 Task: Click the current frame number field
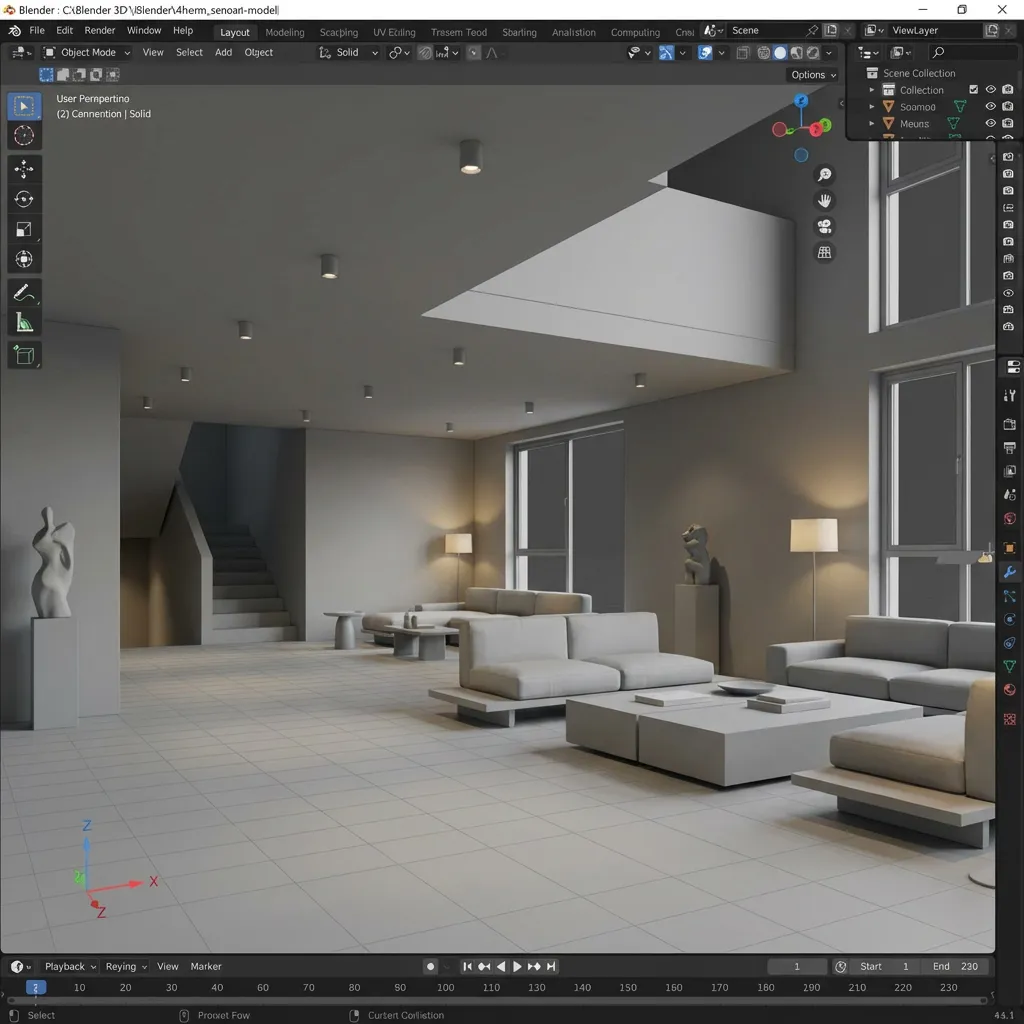click(797, 966)
